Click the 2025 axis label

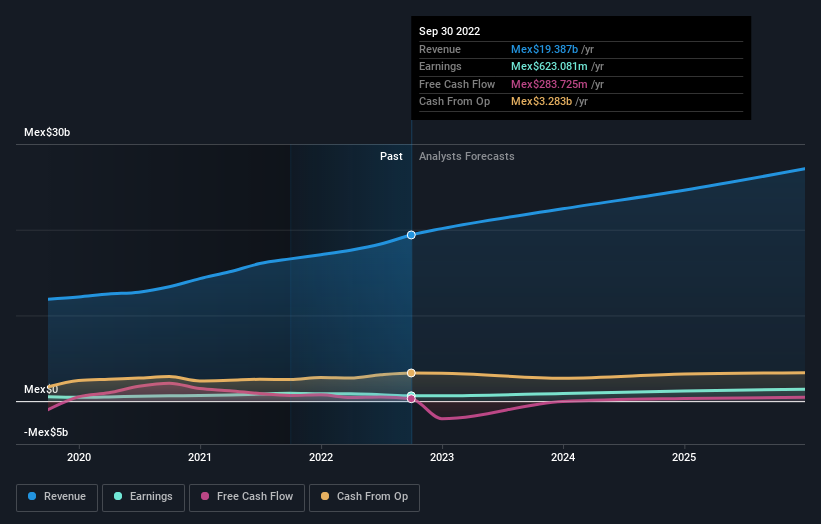pyautogui.click(x=684, y=458)
